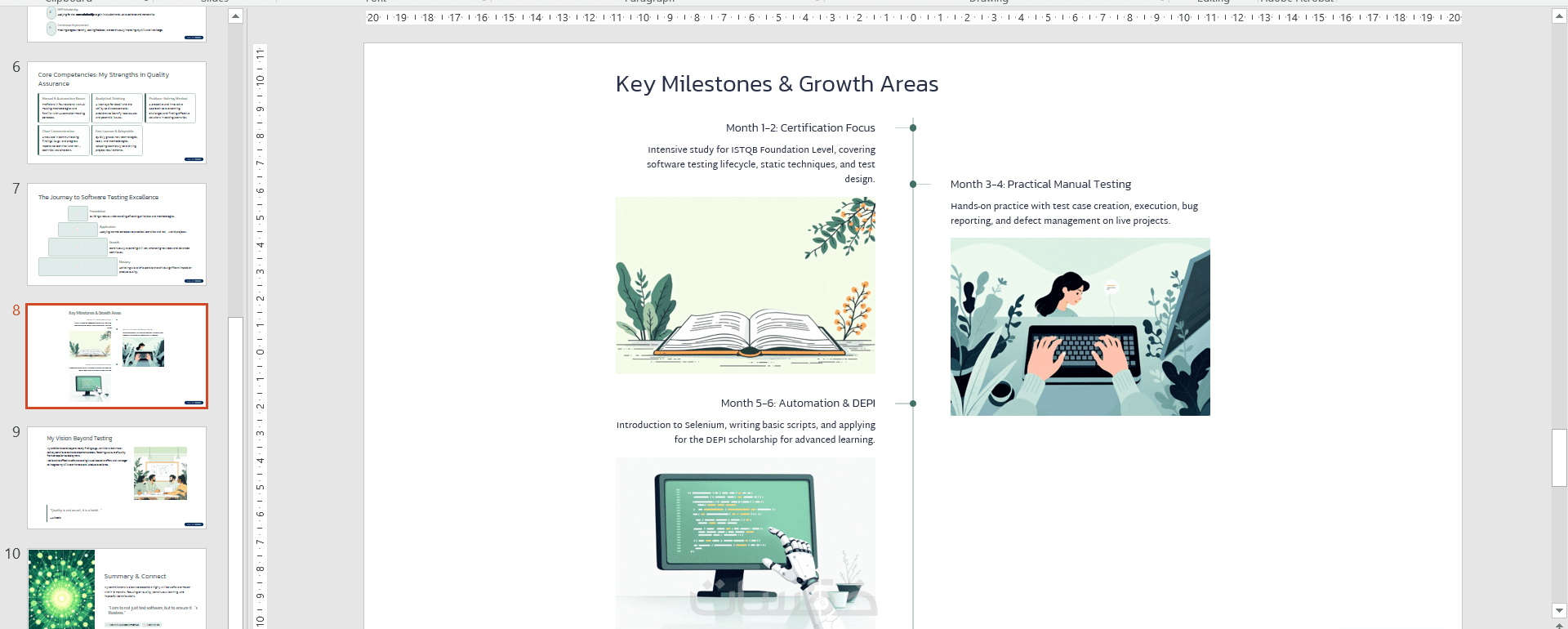1568x629 pixels.
Task: Open slide 7 thumbnail Journey to Software Testing
Action: tap(117, 234)
